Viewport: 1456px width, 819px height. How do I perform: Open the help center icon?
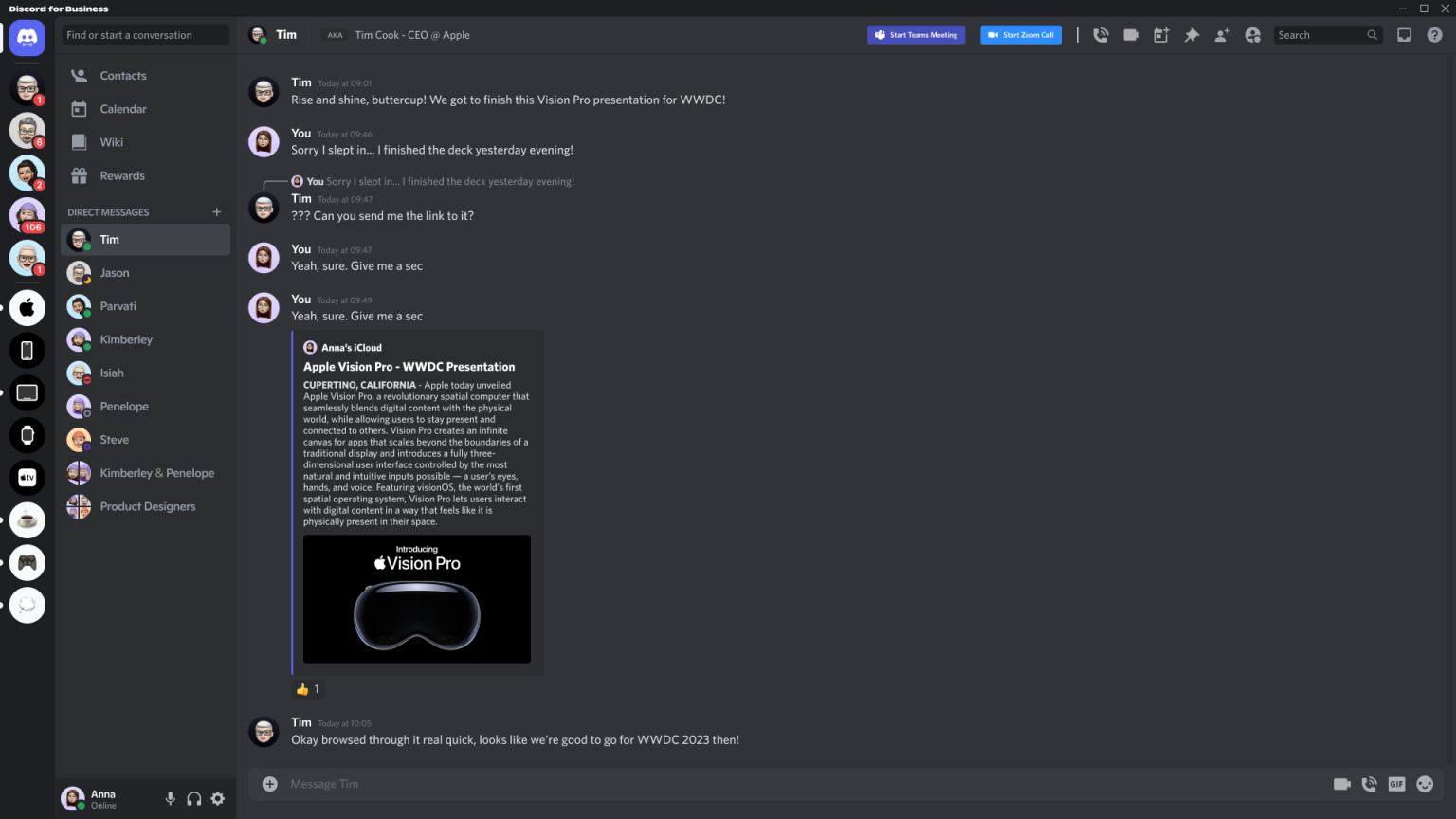[1434, 34]
